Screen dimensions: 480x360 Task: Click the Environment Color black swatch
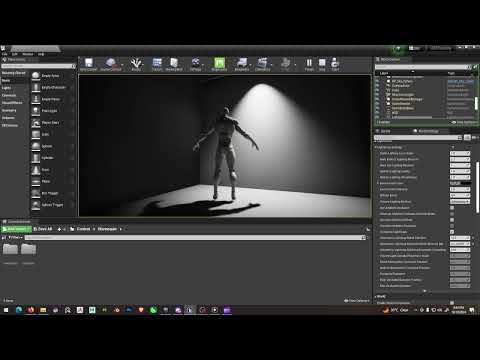coord(465,183)
